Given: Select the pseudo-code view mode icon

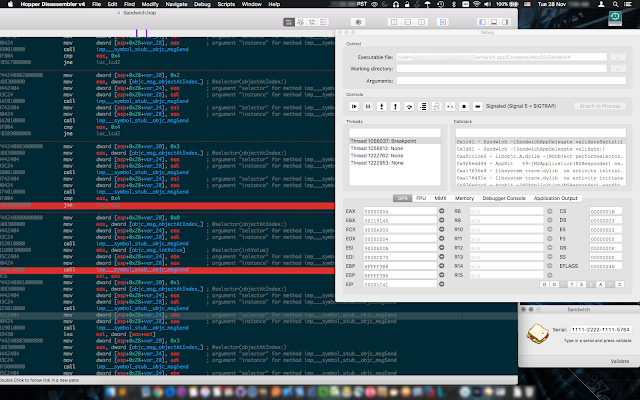Looking at the screenshot, I should [x=312, y=22].
